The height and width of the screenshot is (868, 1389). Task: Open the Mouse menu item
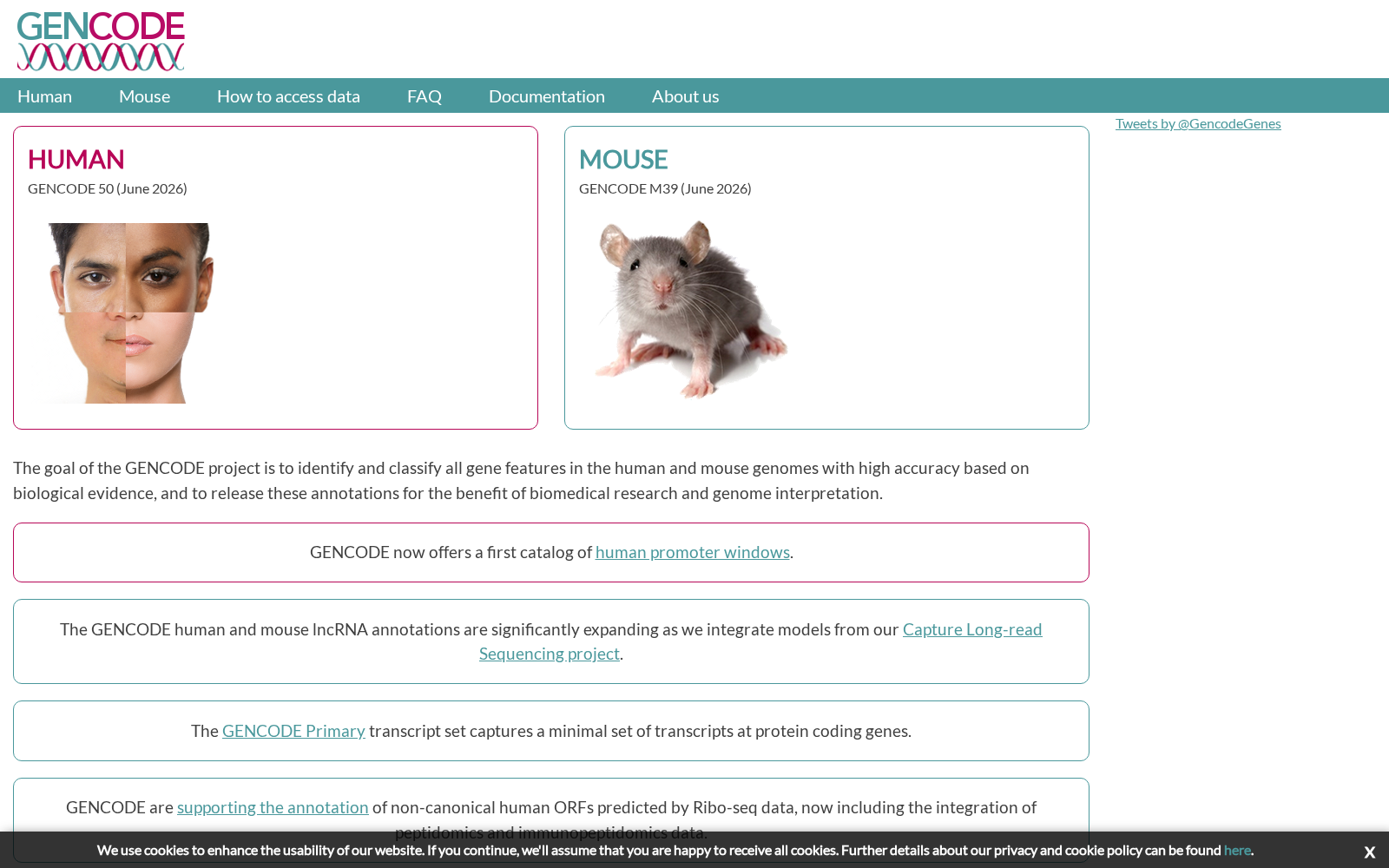point(144,96)
